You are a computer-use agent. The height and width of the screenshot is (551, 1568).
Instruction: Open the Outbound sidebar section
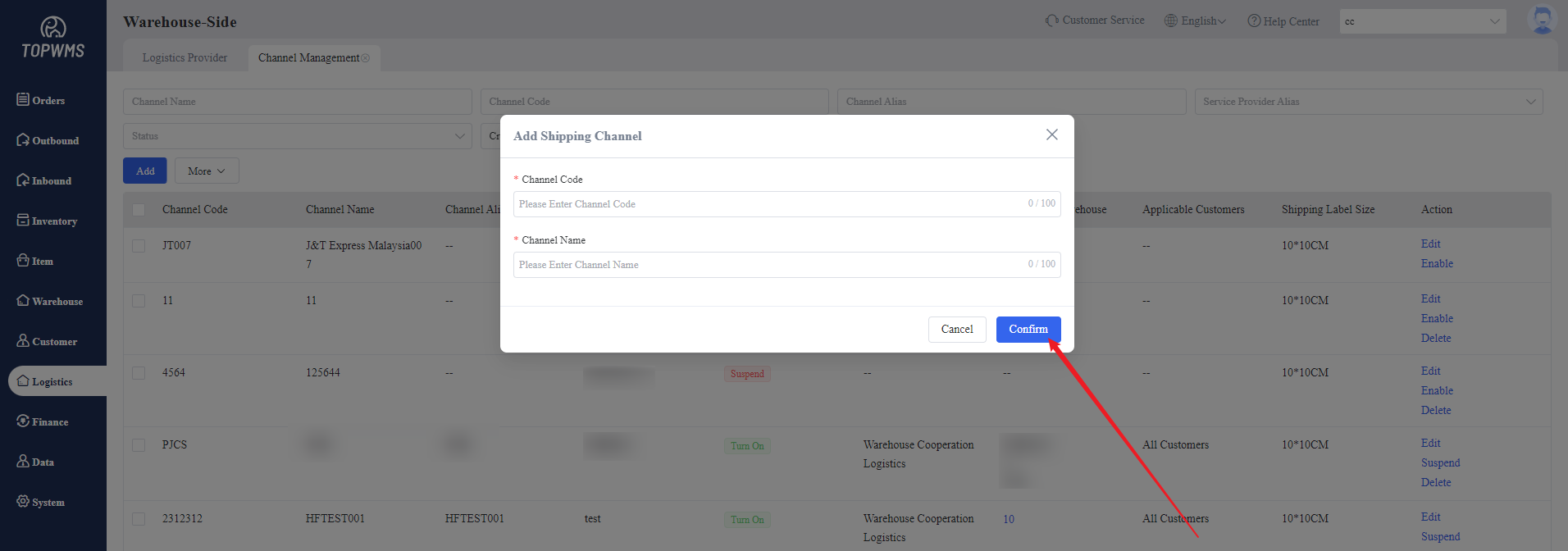pyautogui.click(x=48, y=140)
